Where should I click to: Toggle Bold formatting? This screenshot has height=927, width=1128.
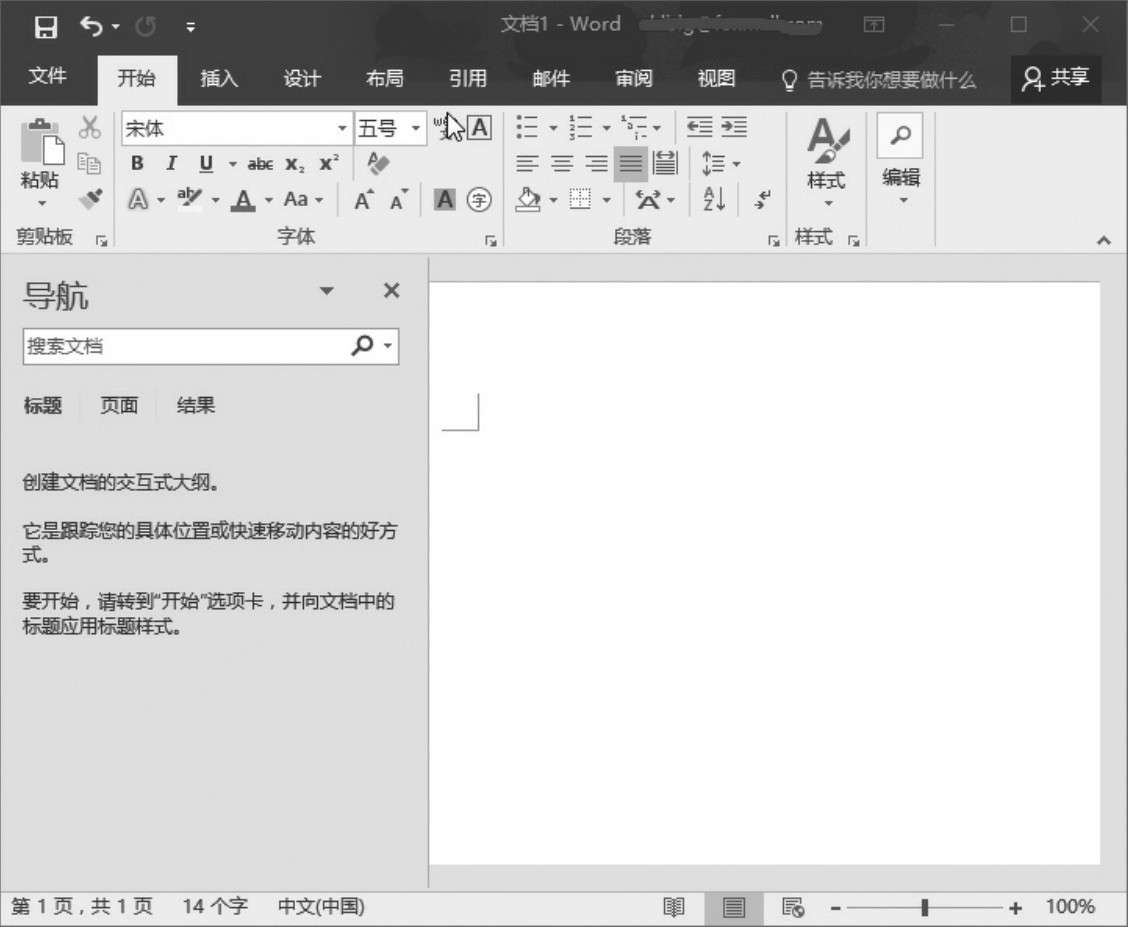coord(138,164)
